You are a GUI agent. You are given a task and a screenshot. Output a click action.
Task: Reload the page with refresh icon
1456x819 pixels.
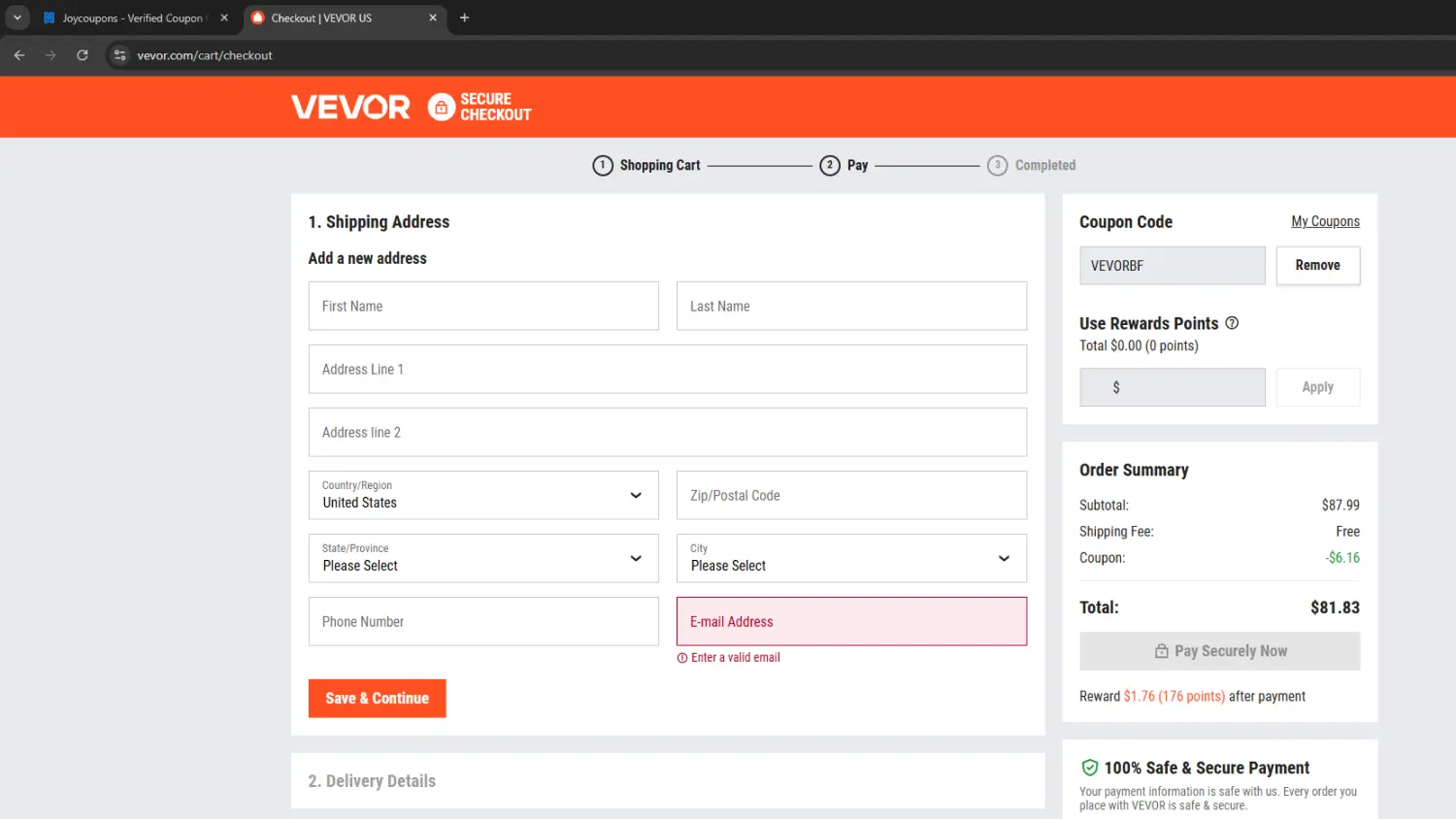tap(83, 55)
